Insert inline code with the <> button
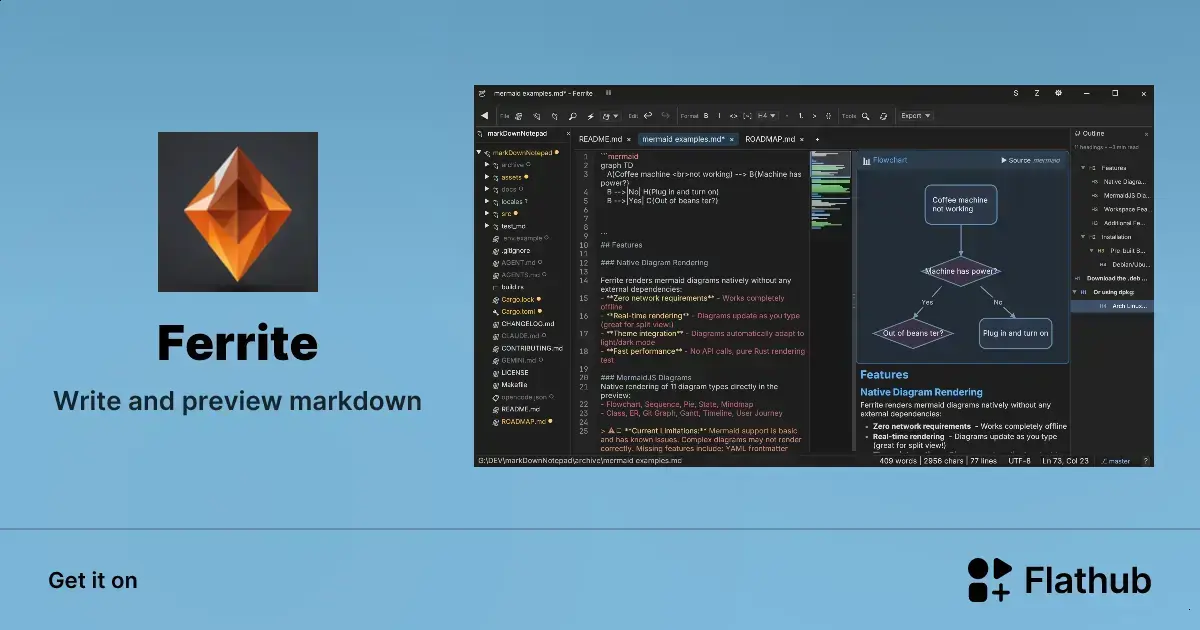This screenshot has width=1200, height=630. pyautogui.click(x=733, y=116)
